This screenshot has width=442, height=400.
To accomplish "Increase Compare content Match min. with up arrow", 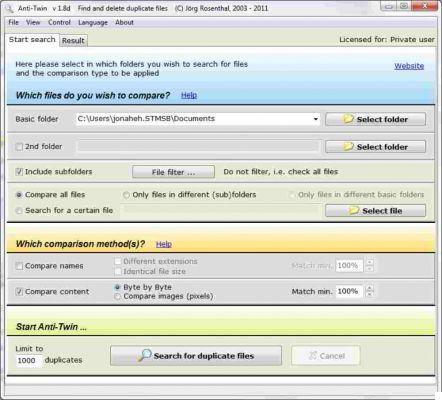I will pos(369,288).
